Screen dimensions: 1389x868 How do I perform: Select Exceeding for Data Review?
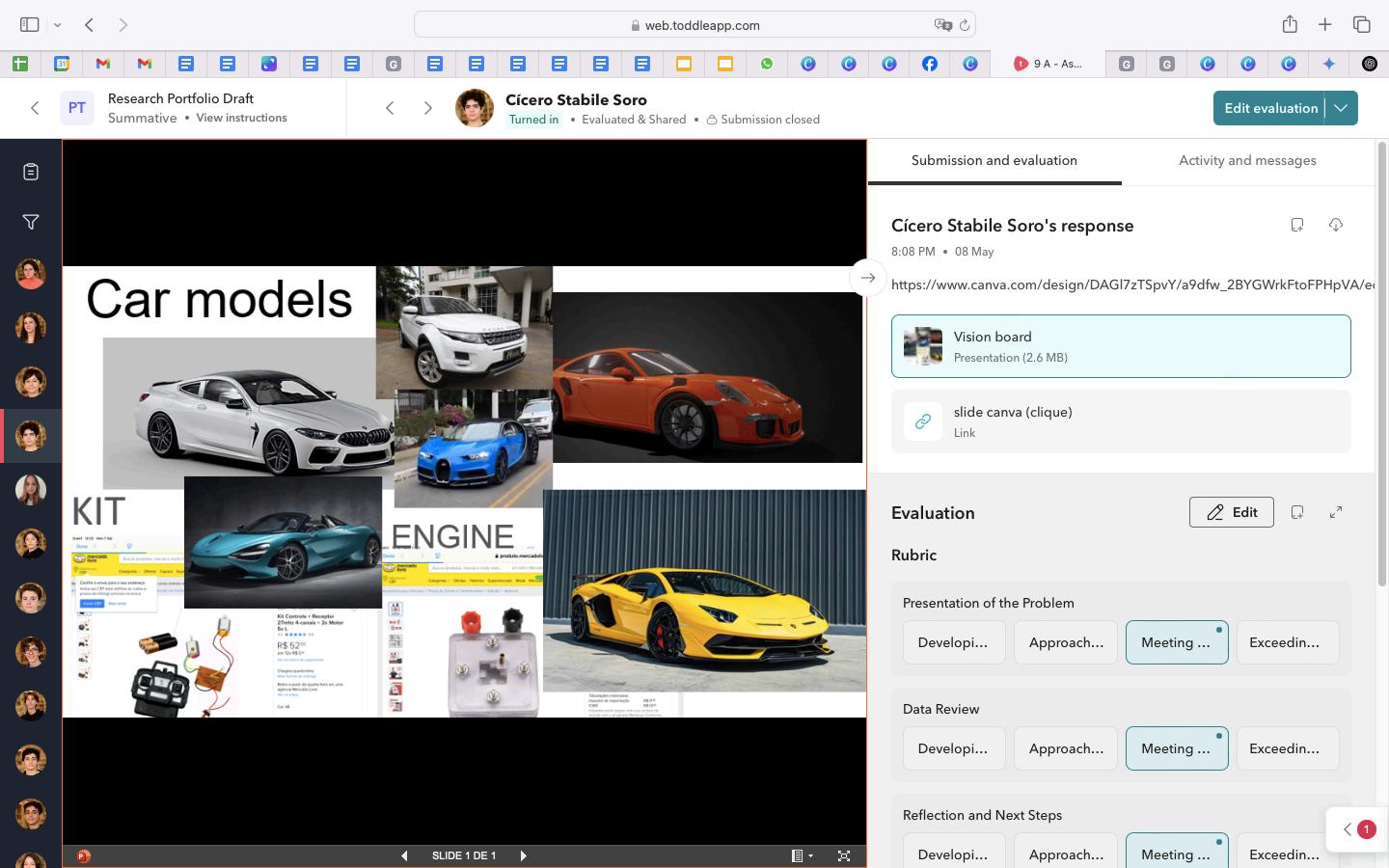point(1288,748)
